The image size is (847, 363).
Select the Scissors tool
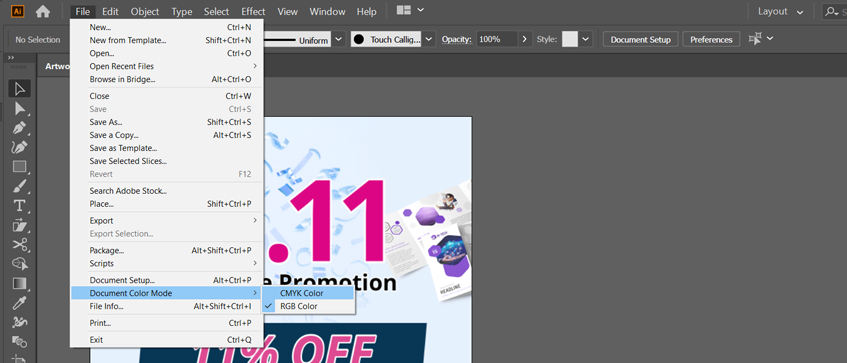click(x=19, y=245)
